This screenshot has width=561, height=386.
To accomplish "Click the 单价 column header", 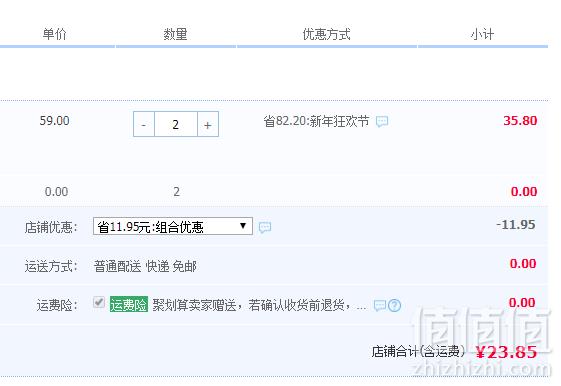I will coord(54,34).
